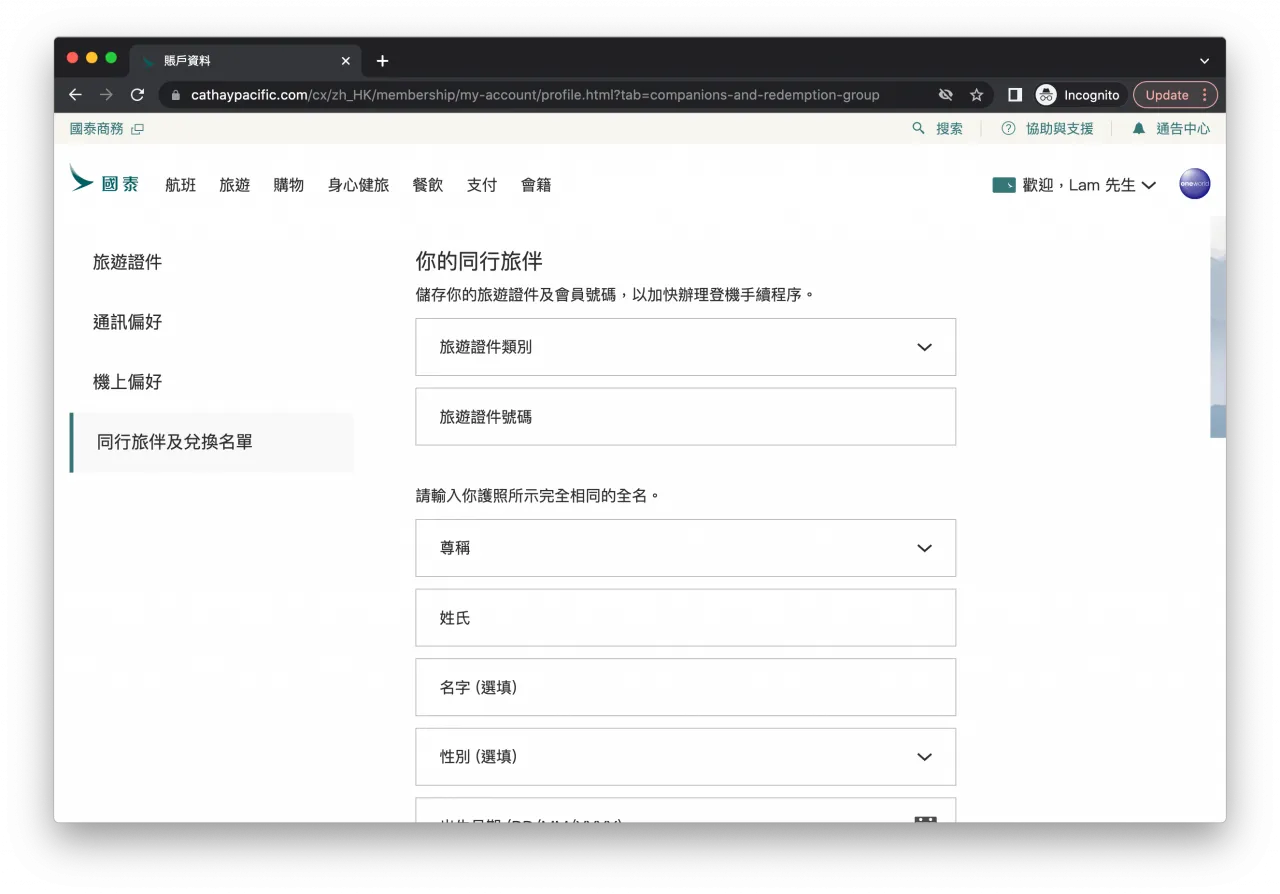Click the Cathay Pacific logo
This screenshot has width=1280, height=894.
[104, 182]
